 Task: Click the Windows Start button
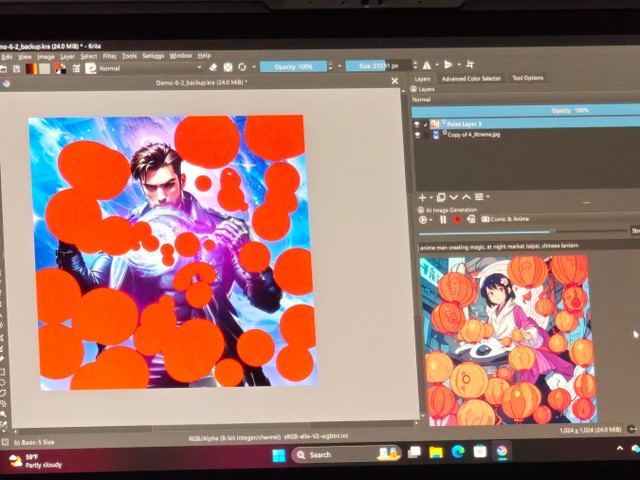pyautogui.click(x=279, y=455)
